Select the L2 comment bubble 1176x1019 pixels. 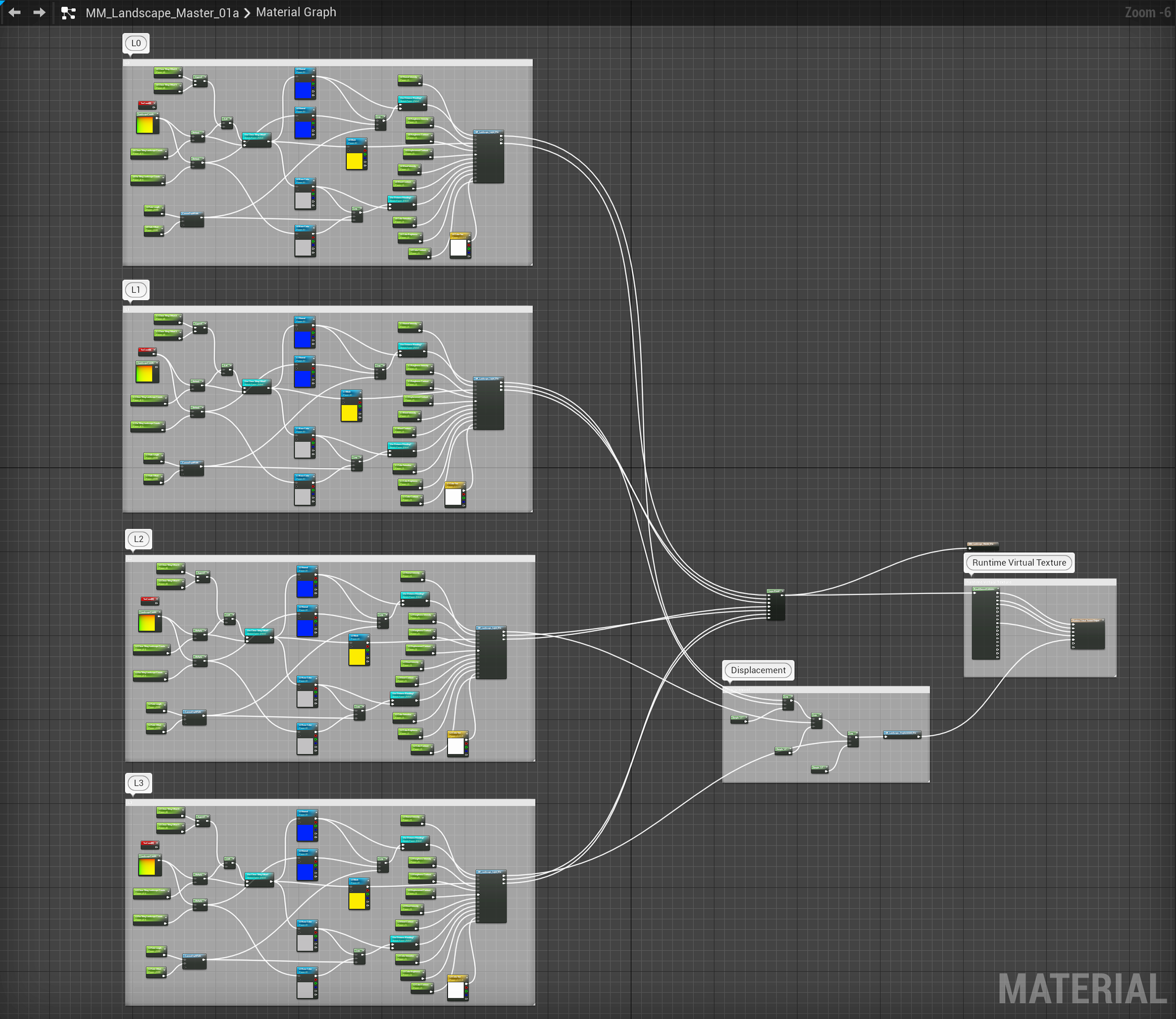tap(138, 539)
